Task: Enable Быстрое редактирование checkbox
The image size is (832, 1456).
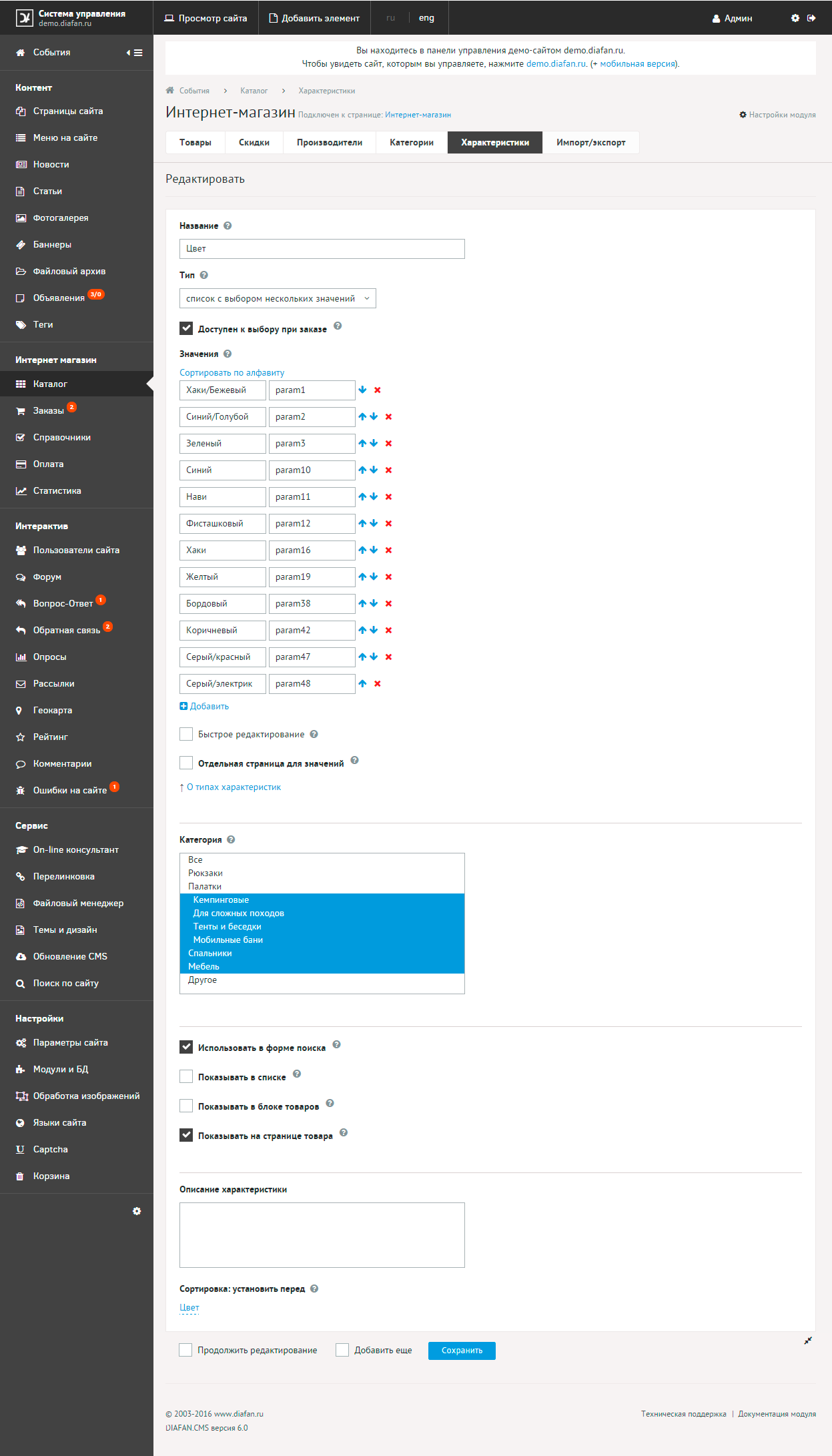Action: point(186,734)
